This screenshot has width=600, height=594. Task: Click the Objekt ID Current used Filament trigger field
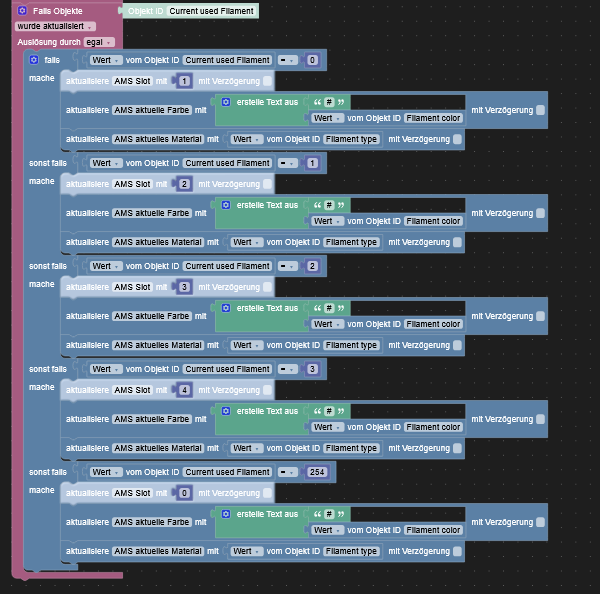pos(211,11)
